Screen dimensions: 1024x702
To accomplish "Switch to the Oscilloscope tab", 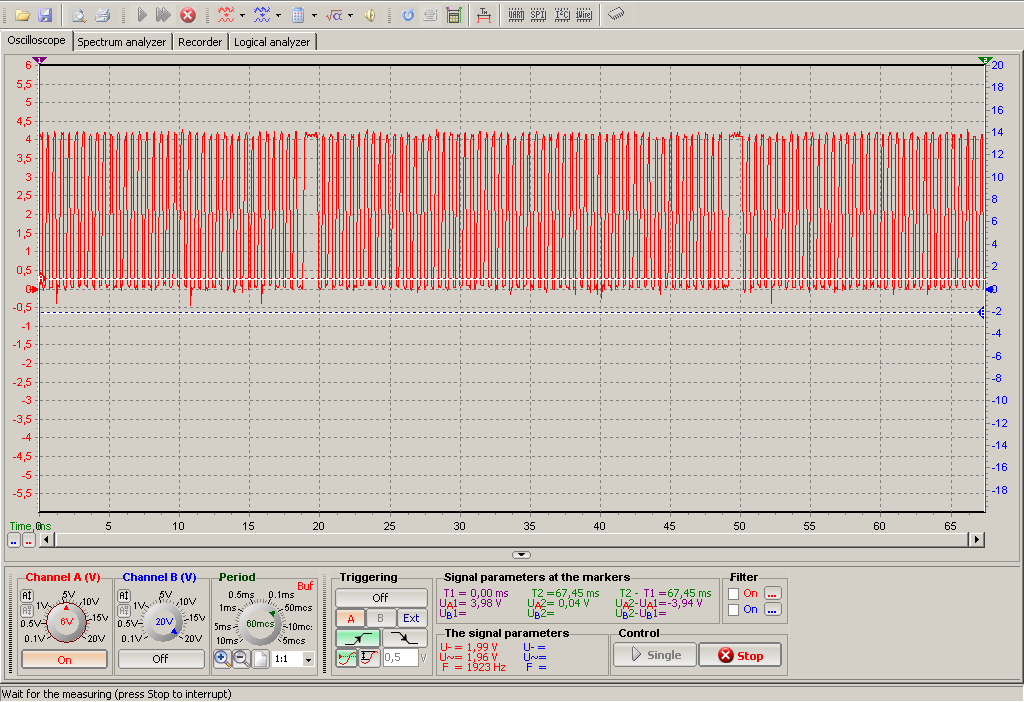I will tap(37, 40).
